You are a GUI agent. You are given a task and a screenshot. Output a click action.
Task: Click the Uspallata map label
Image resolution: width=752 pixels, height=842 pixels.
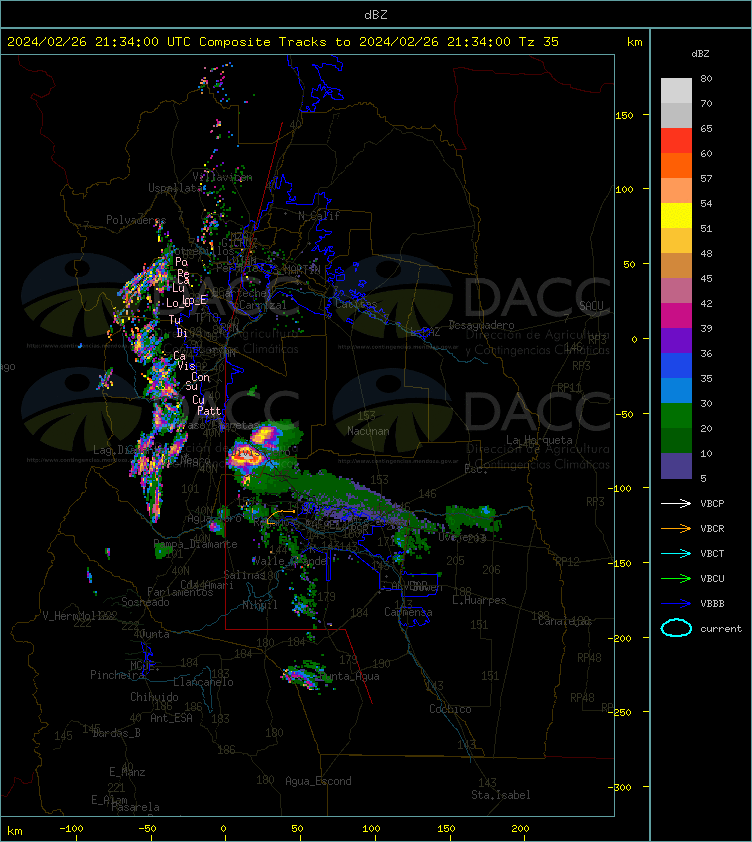pyautogui.click(x=175, y=188)
